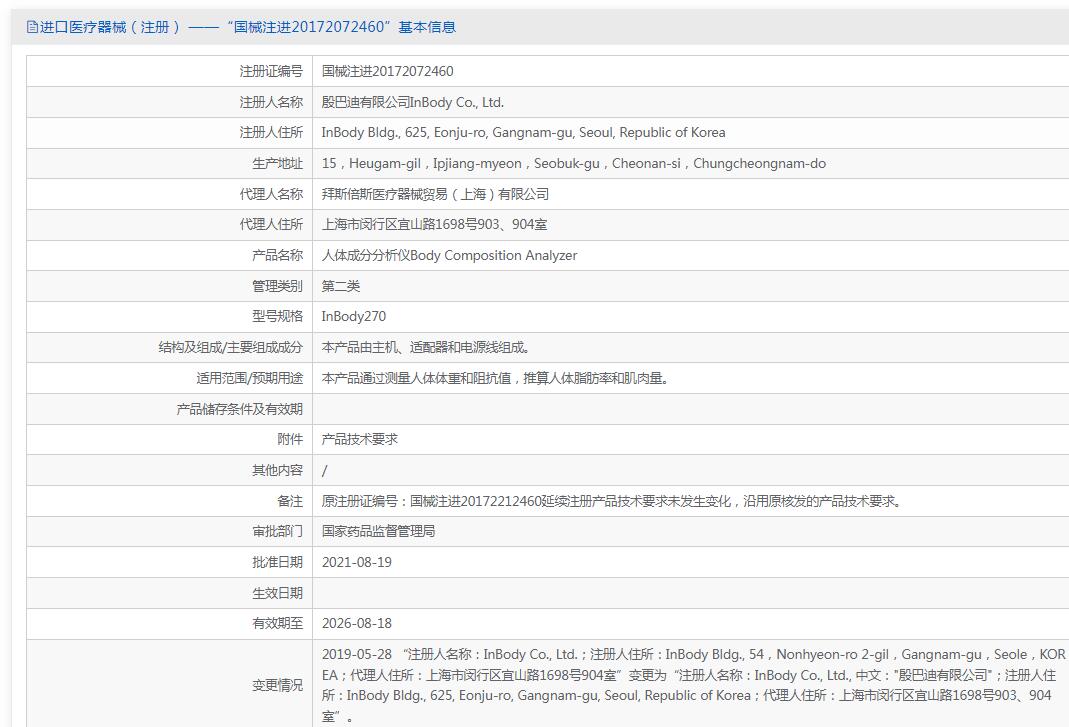The width and height of the screenshot is (1069, 727).
Task: Click the document icon beside the header title
Action: click(x=32, y=27)
